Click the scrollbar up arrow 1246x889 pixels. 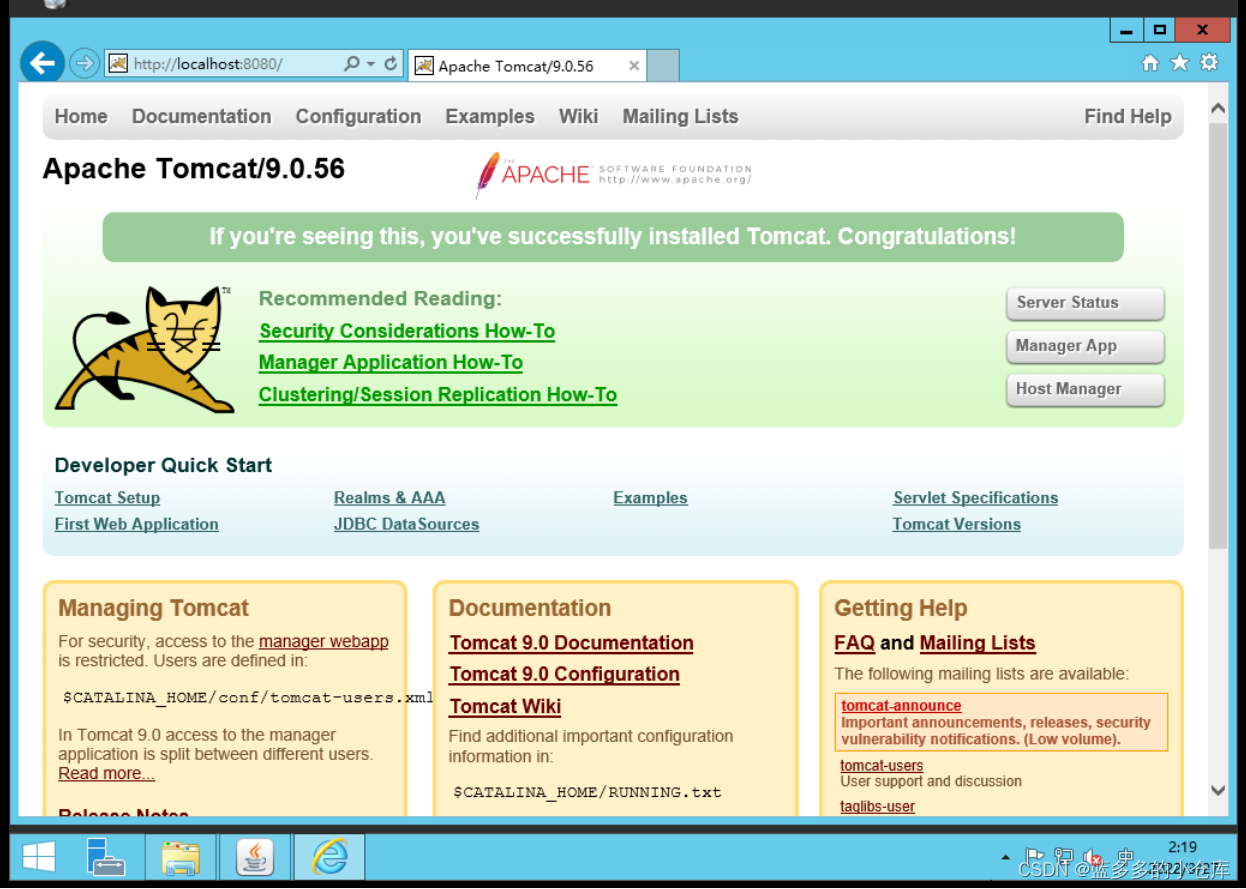point(1218,108)
